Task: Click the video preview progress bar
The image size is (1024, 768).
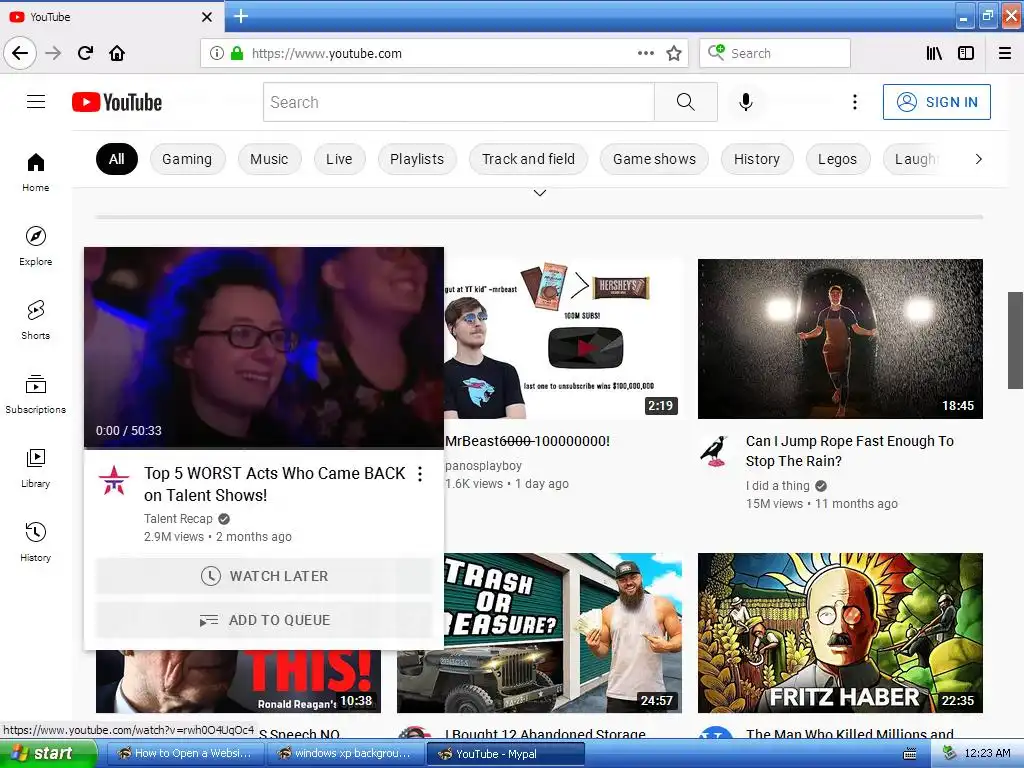Action: coord(264,448)
